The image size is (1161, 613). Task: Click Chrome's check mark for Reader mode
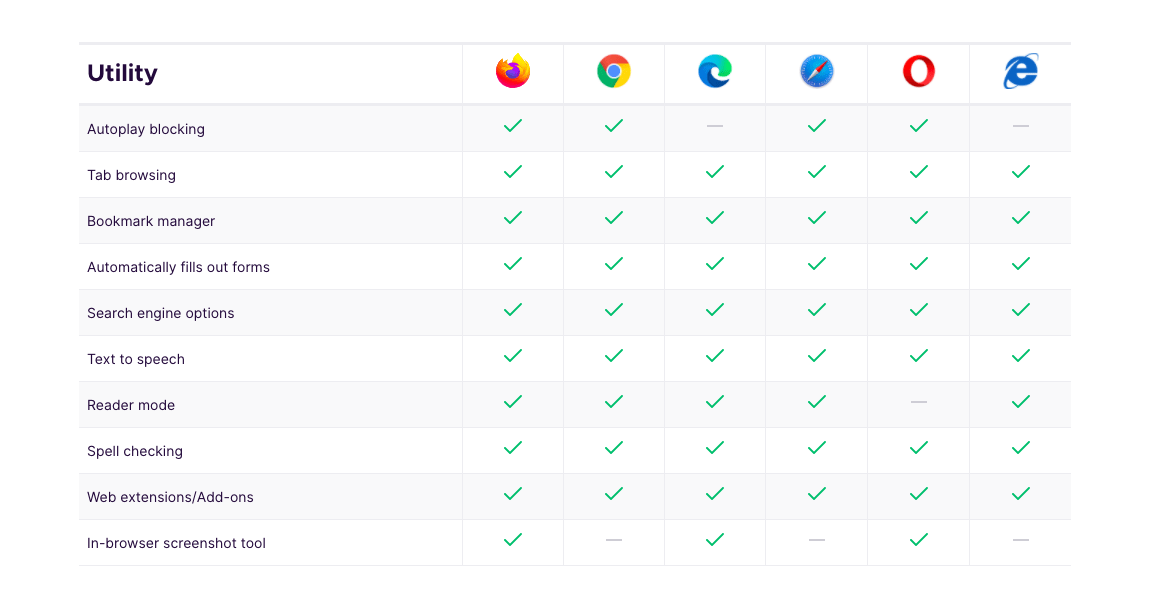click(614, 402)
